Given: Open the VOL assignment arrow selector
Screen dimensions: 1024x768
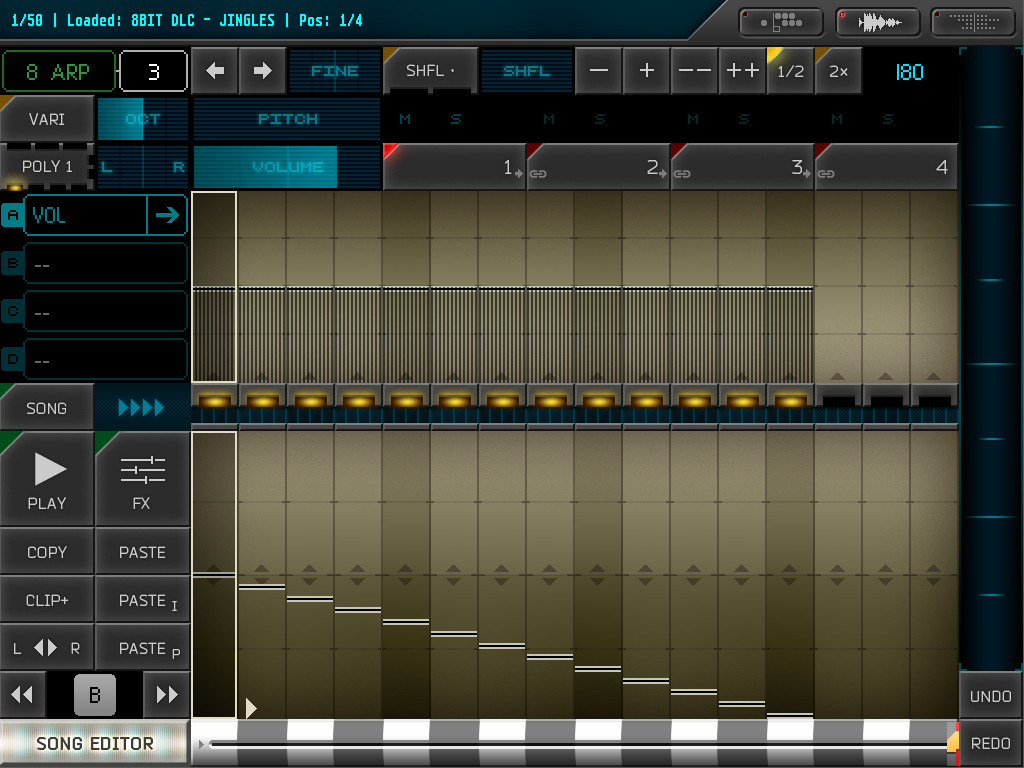Looking at the screenshot, I should 167,215.
